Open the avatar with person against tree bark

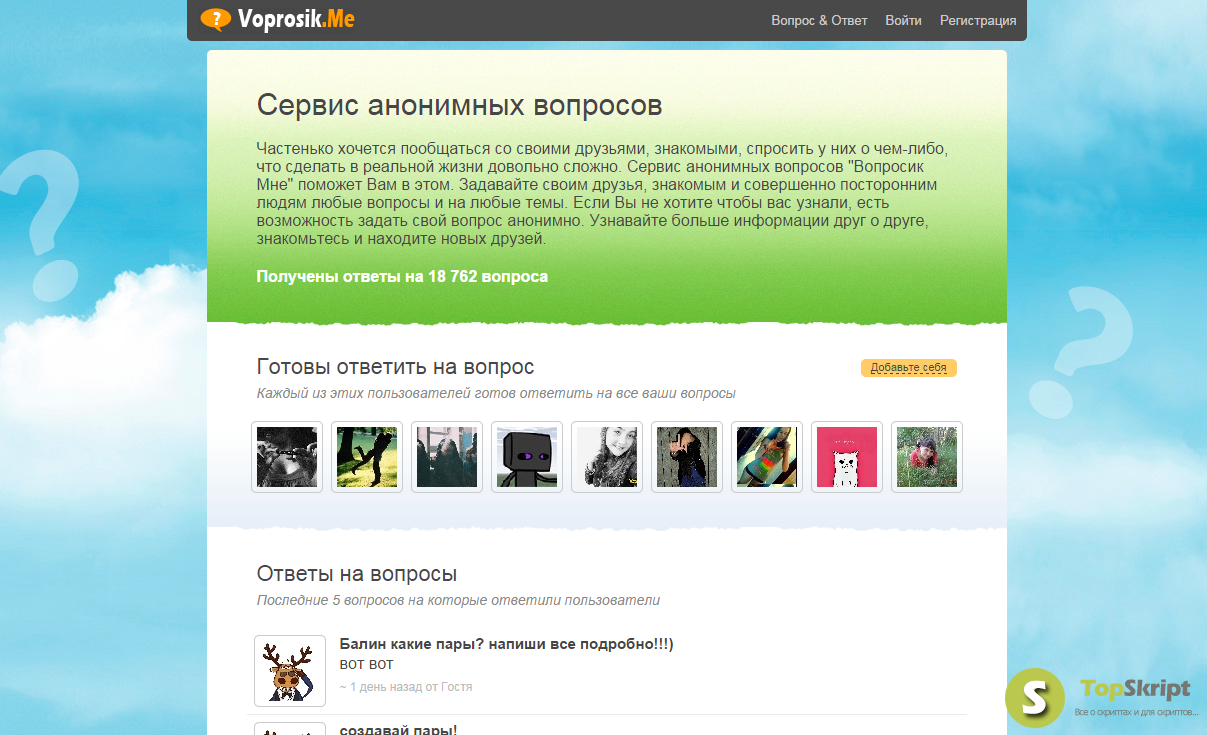point(687,457)
